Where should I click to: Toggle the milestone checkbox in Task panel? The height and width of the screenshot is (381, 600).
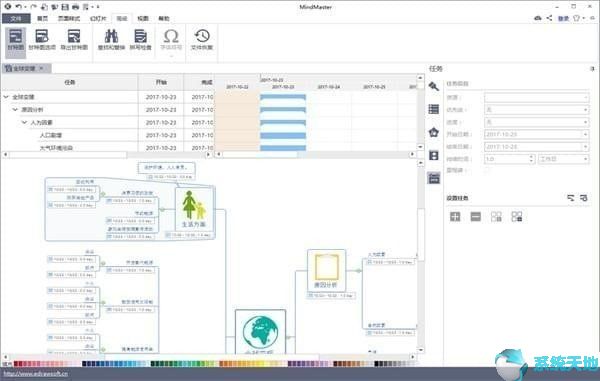[x=487, y=170]
